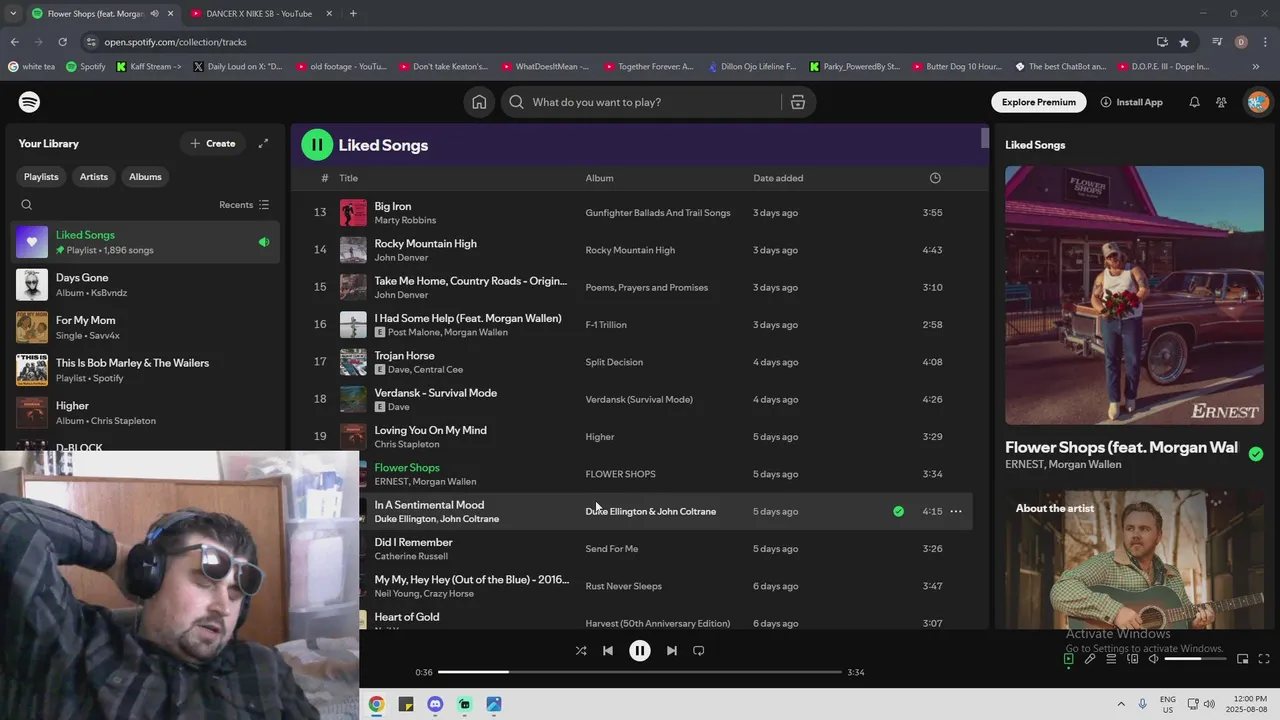
Task: Open the Spotify profile avatar menu
Action: [1258, 102]
